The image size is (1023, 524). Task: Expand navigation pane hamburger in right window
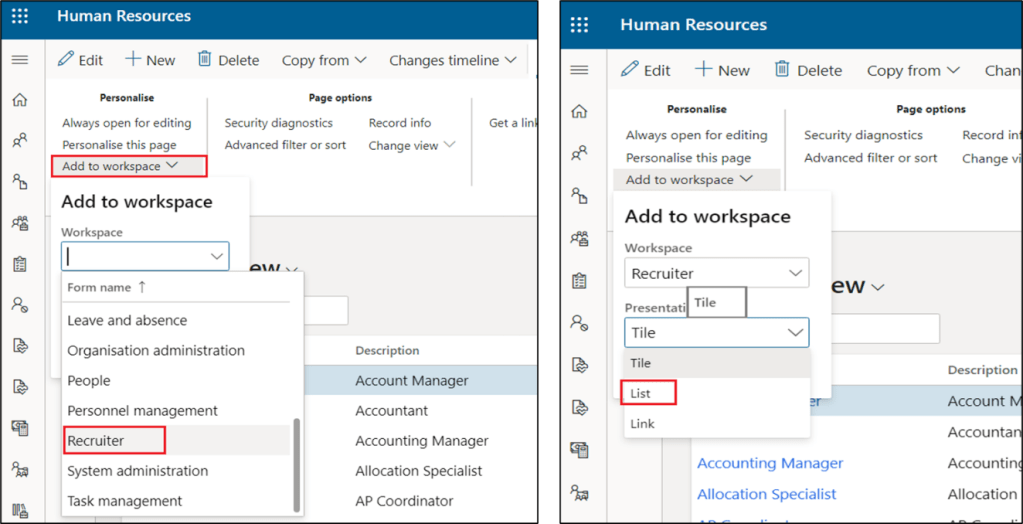579,69
